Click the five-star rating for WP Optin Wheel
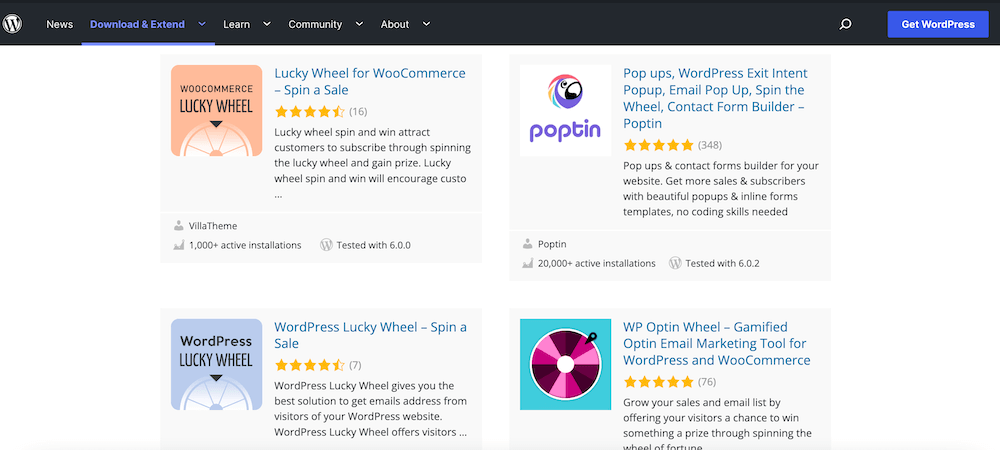 [658, 382]
